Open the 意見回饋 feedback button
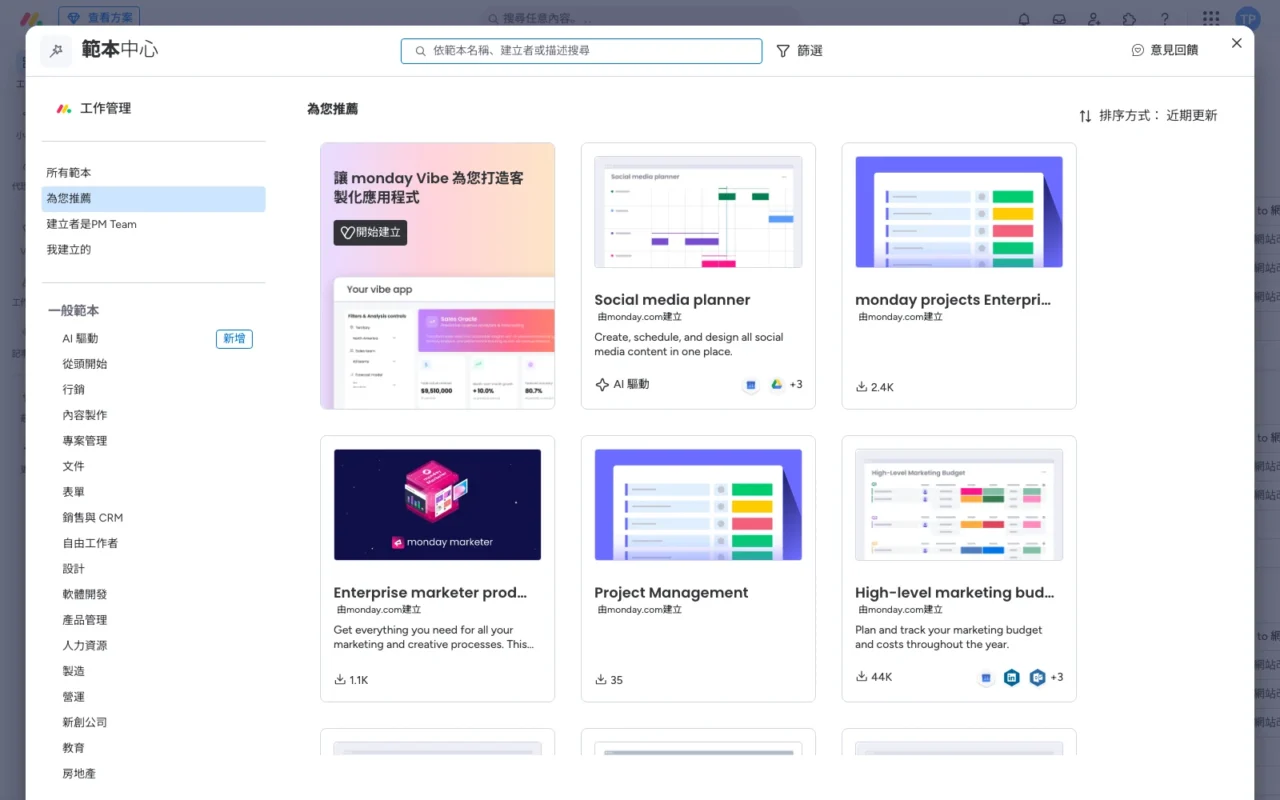Viewport: 1280px width, 800px height. coord(1164,50)
